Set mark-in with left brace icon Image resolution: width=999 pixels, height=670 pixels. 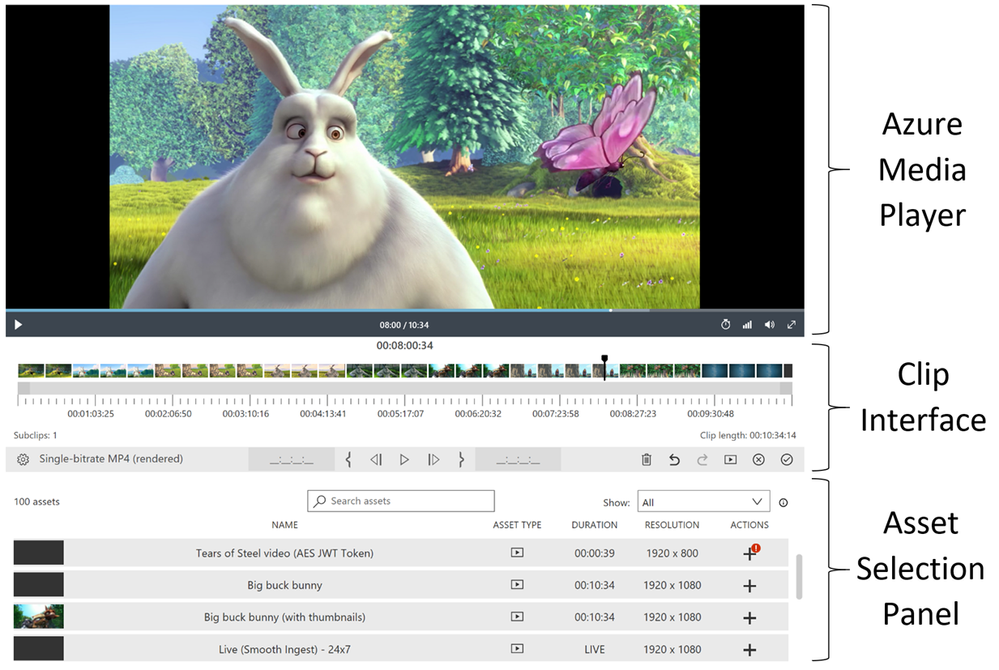click(349, 459)
